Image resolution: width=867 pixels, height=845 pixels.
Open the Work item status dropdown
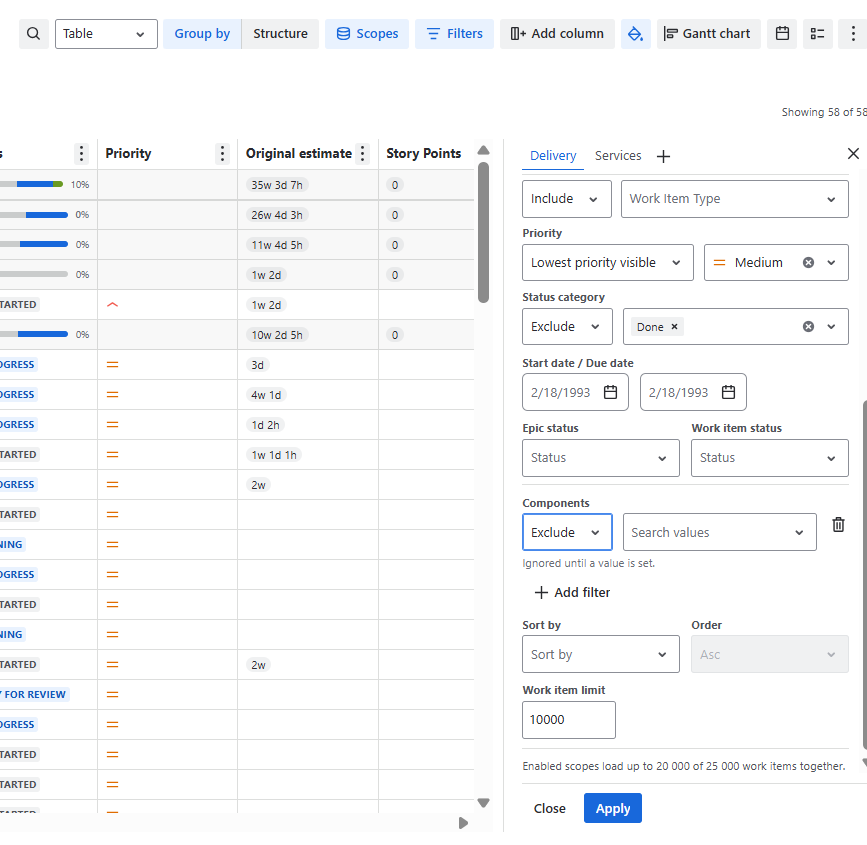tap(770, 458)
